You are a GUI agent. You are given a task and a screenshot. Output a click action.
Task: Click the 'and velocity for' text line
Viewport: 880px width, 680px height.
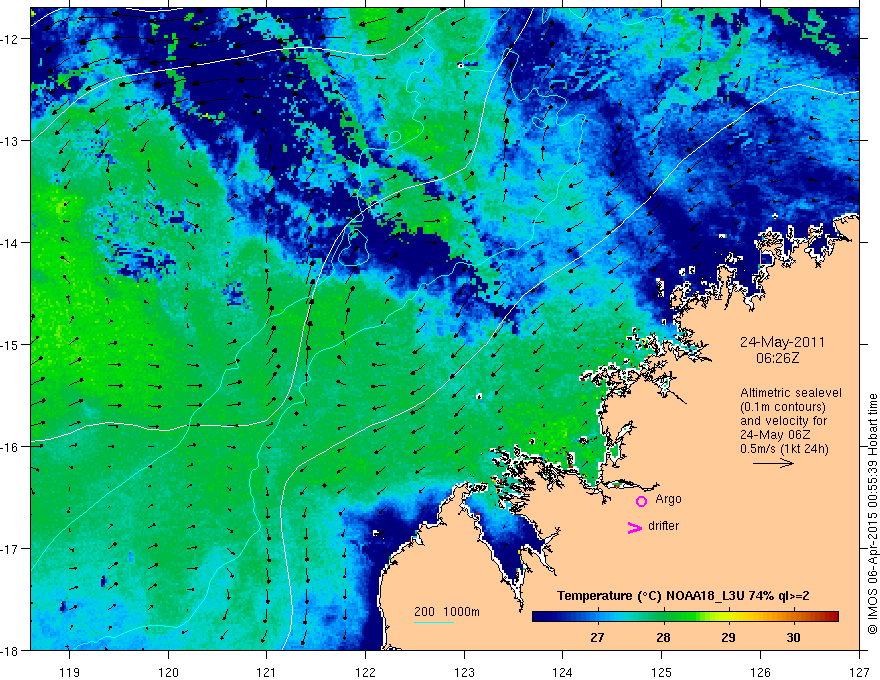(x=783, y=421)
